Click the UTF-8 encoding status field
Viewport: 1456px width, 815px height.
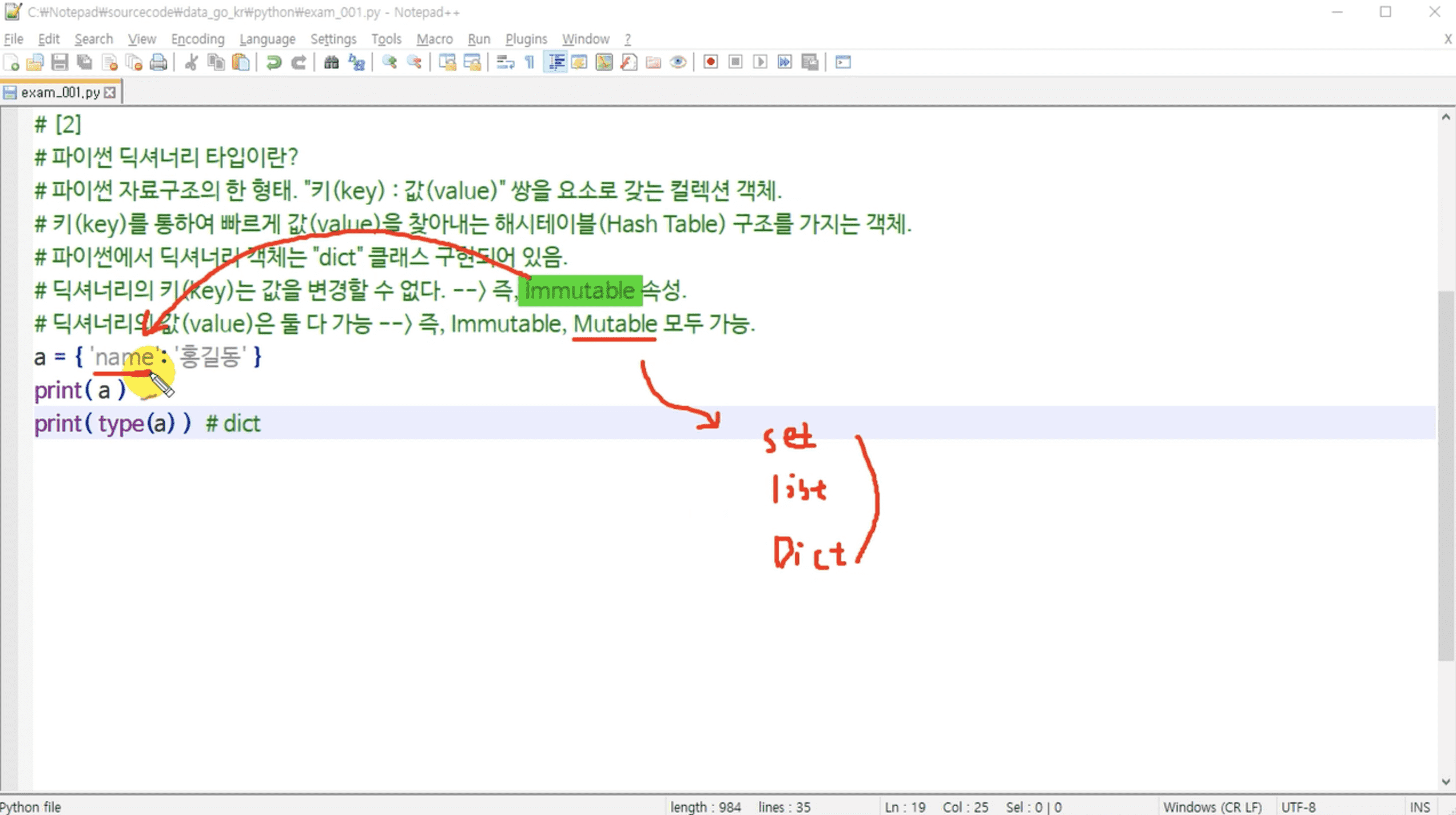point(1298,806)
